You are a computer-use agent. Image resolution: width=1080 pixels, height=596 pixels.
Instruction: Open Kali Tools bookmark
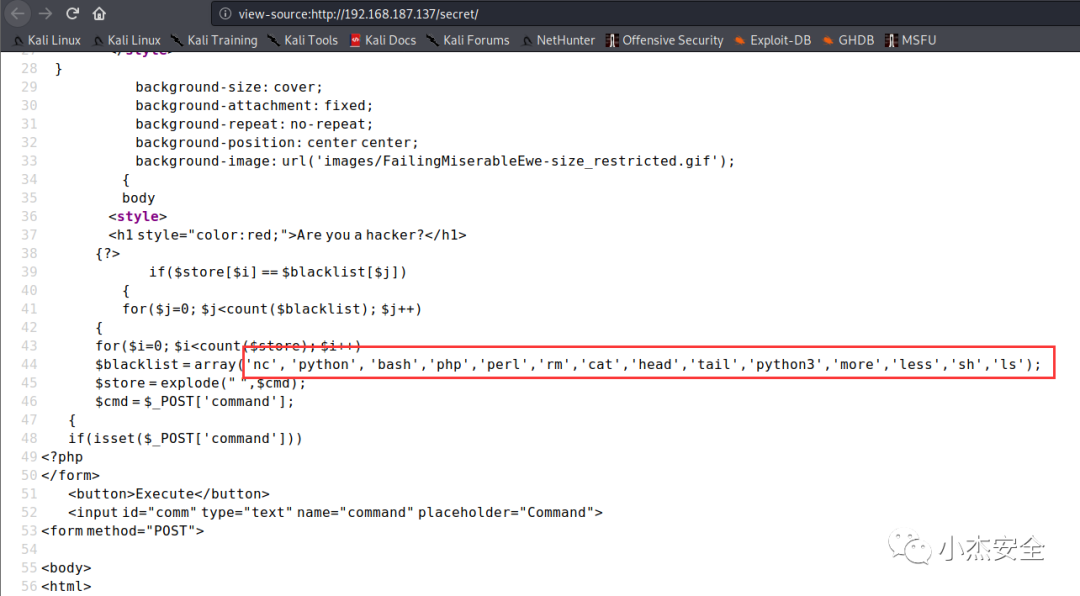pos(303,40)
